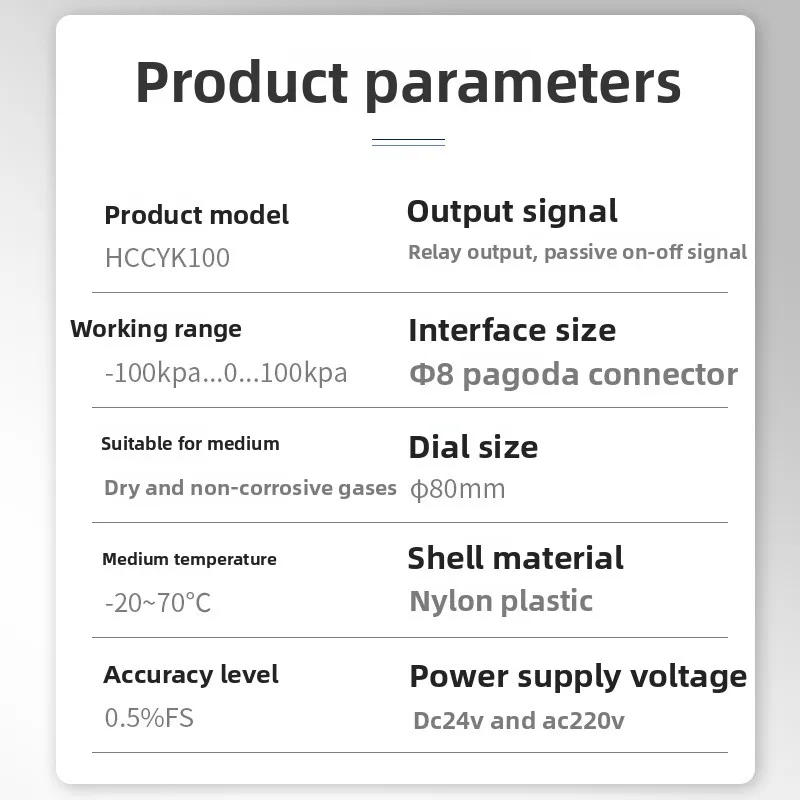
Task: Click the Accuracy level label
Action: [190, 675]
